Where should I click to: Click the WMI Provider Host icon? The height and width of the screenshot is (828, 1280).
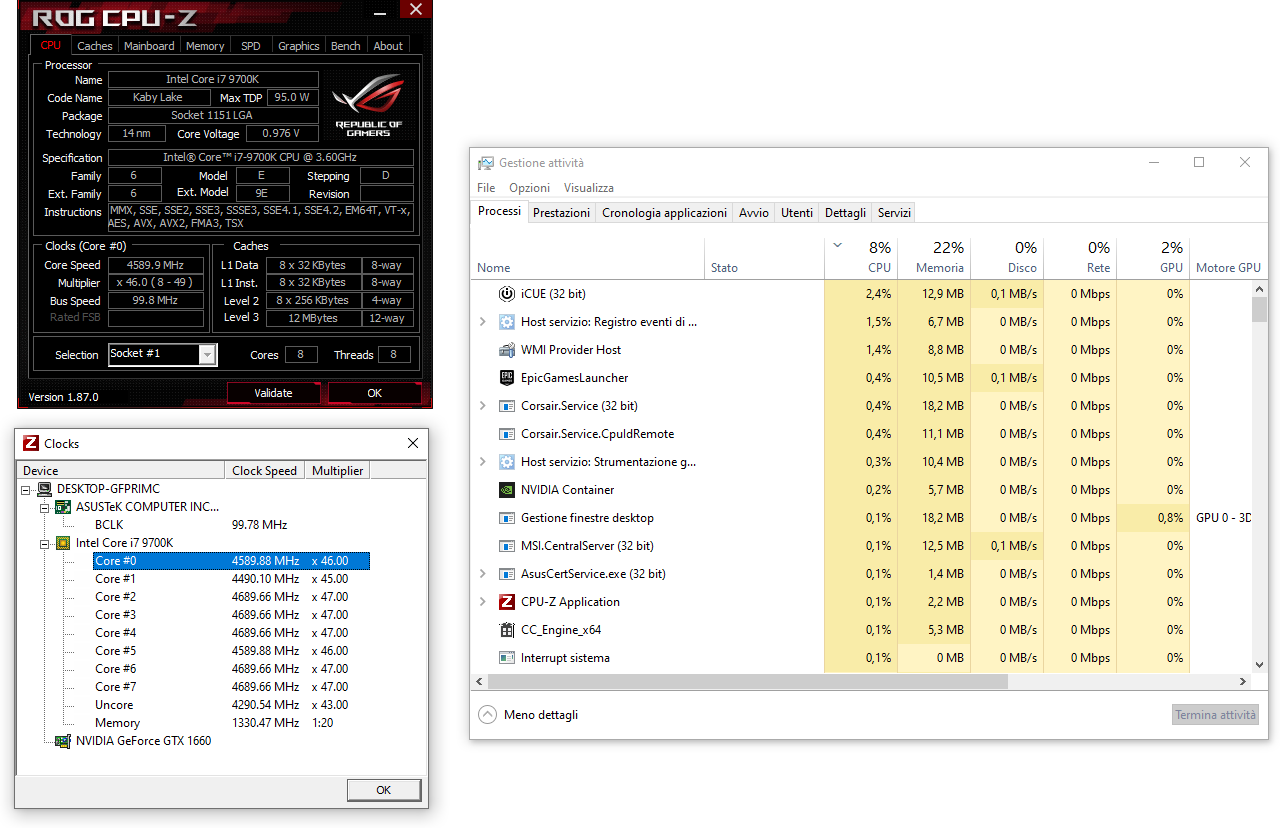(508, 349)
